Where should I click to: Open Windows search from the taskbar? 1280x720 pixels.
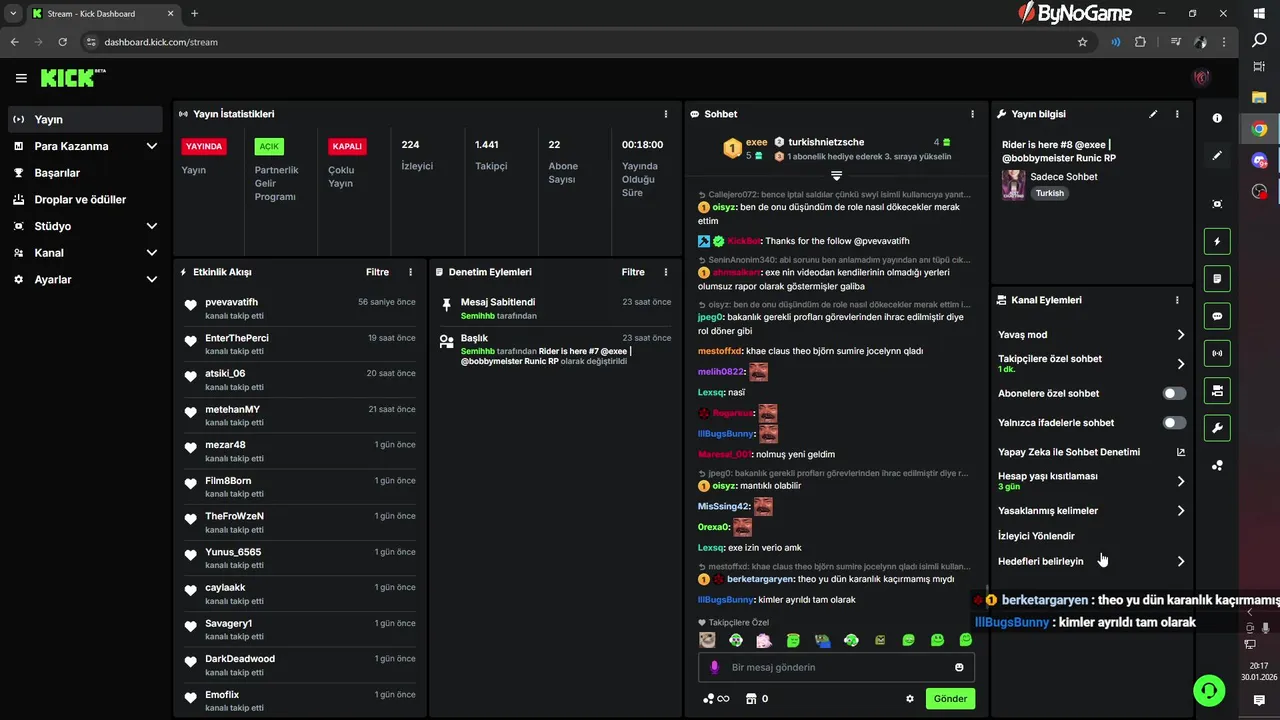tap(1259, 41)
